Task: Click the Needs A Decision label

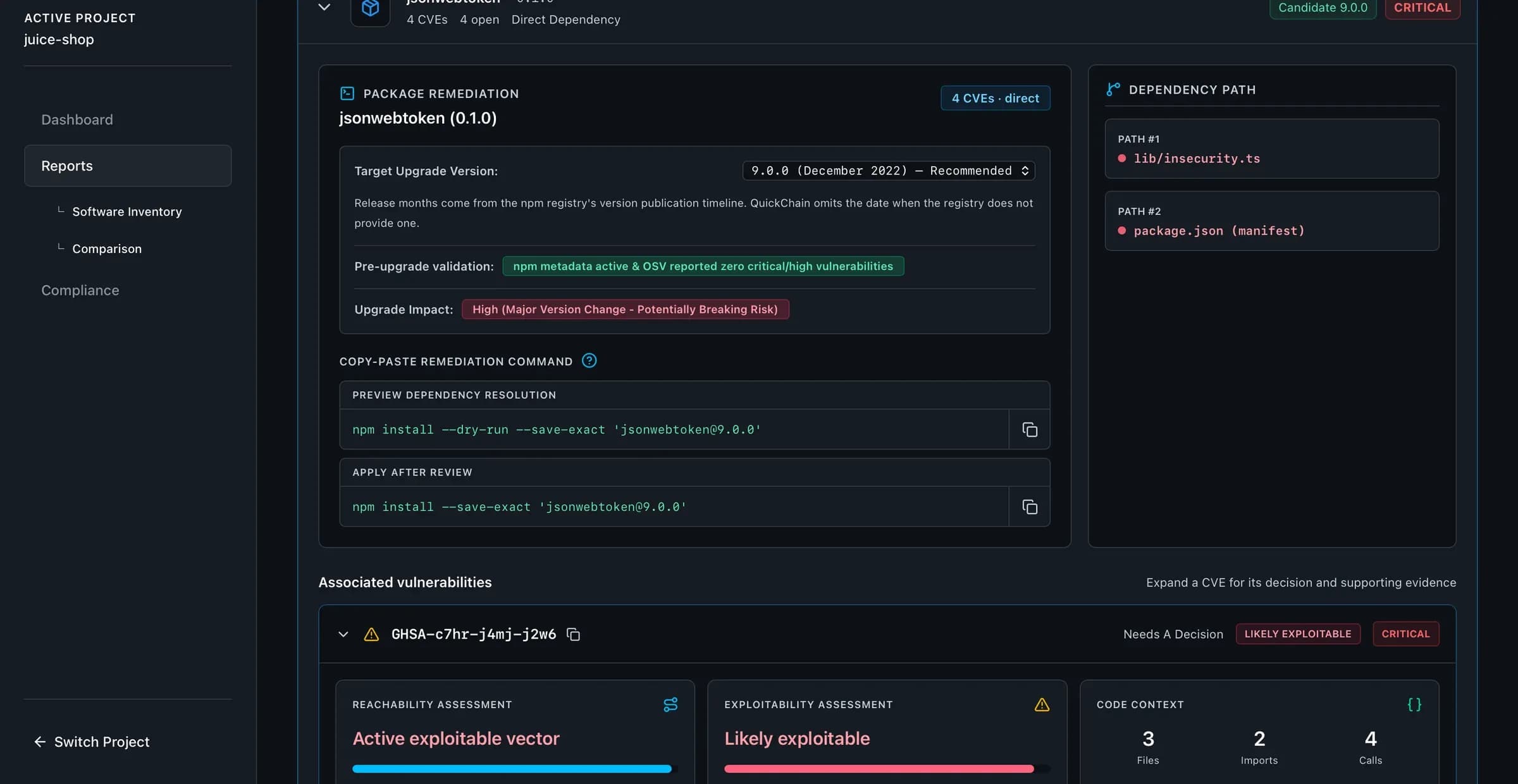Action: click(x=1173, y=634)
